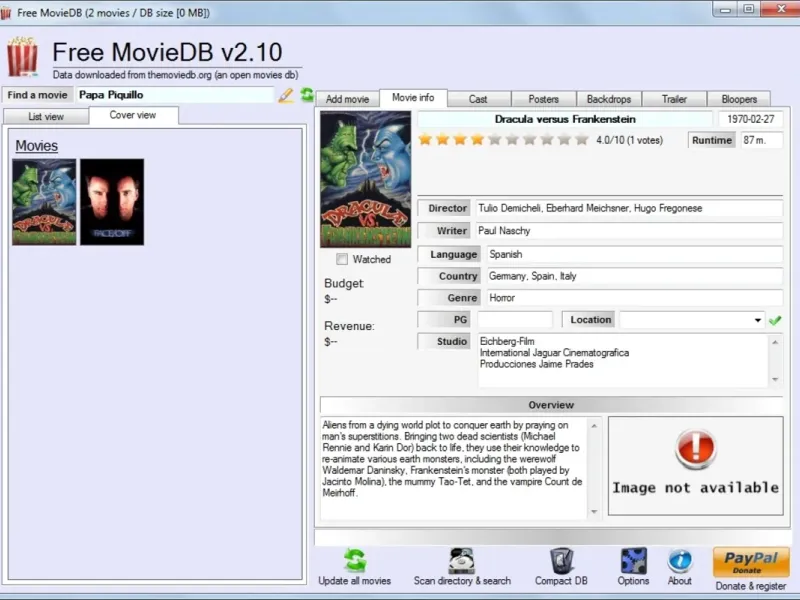This screenshot has height=600, width=800.
Task: Click the pencil edit icon beside search field
Action: pyautogui.click(x=286, y=95)
